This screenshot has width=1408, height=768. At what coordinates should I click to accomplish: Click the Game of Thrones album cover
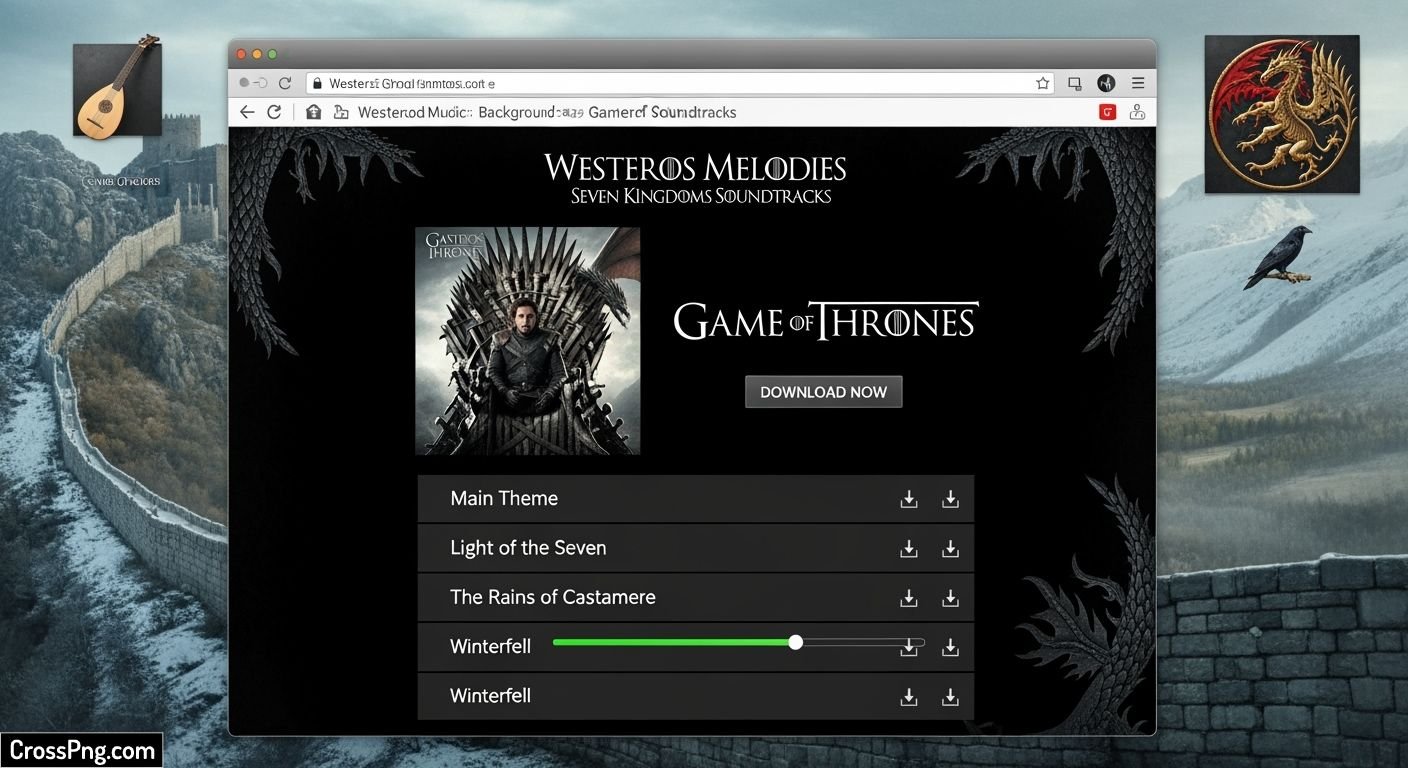click(x=528, y=341)
